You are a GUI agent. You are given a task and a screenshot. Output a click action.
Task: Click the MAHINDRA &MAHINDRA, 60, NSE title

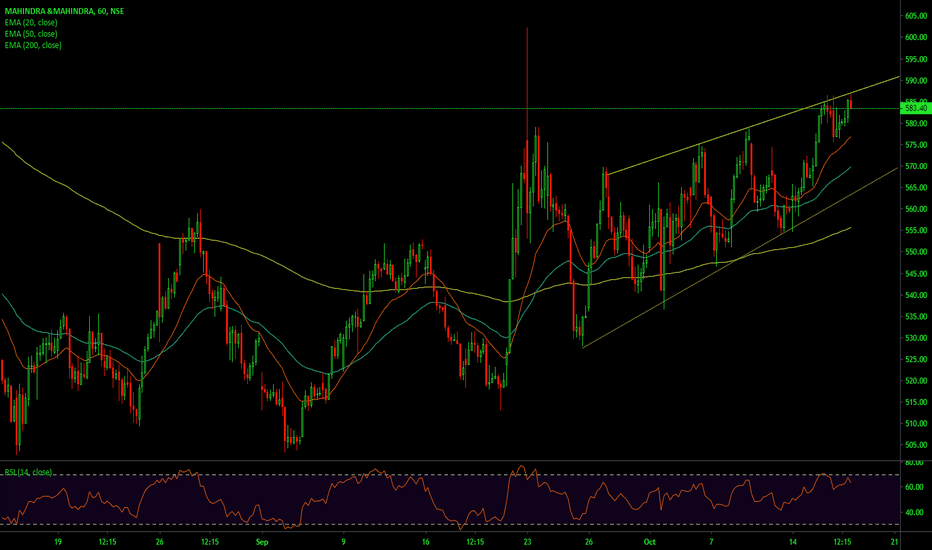[64, 11]
